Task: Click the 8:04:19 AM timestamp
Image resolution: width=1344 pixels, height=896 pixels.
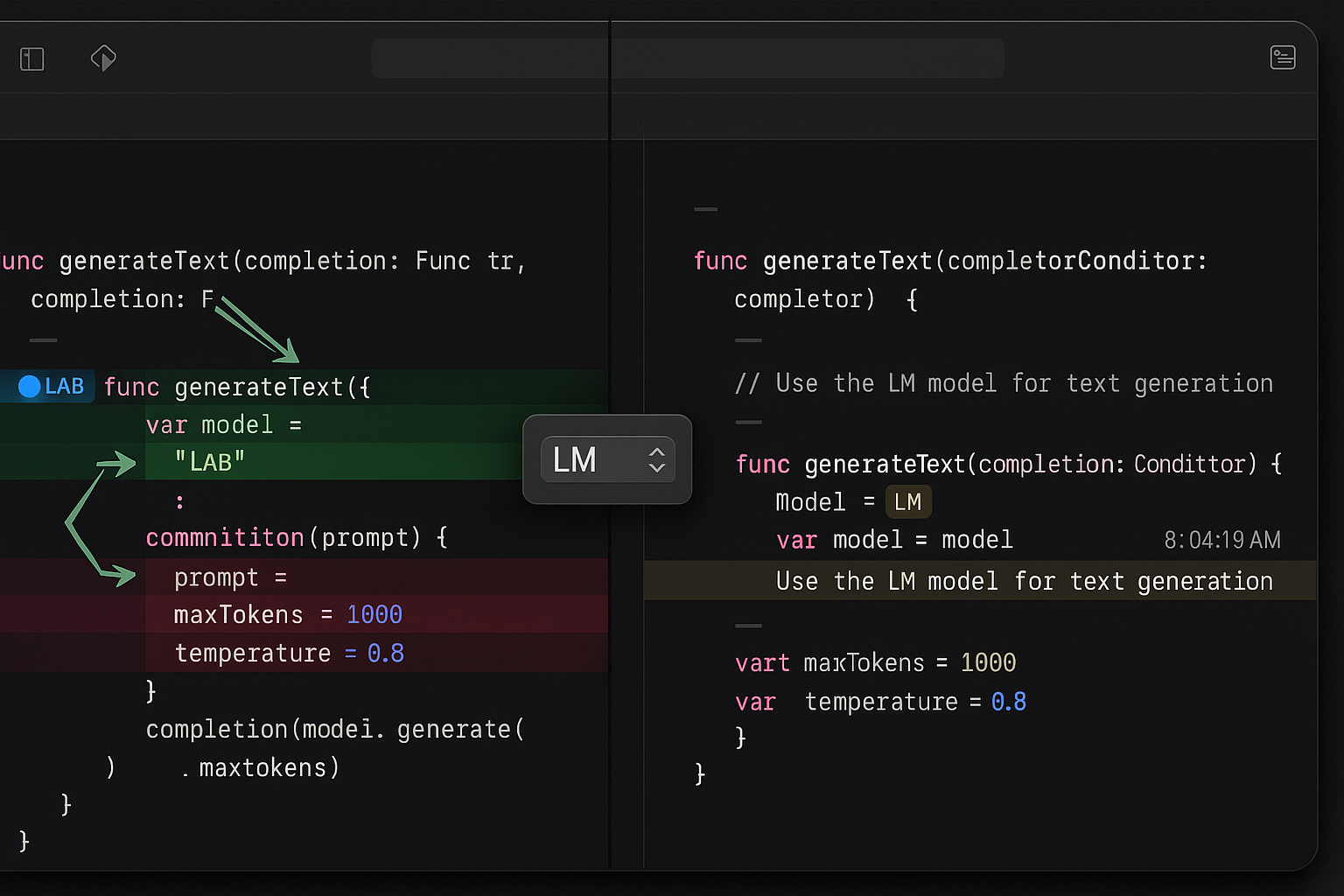Action: tap(1221, 540)
